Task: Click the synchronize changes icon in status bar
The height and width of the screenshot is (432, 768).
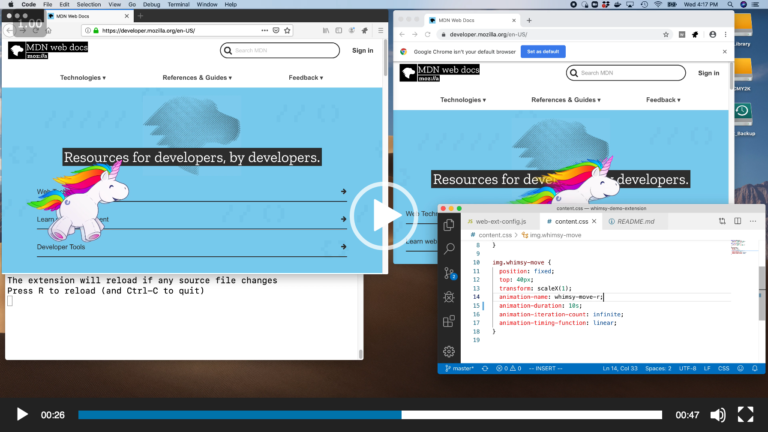Action: click(x=485, y=368)
